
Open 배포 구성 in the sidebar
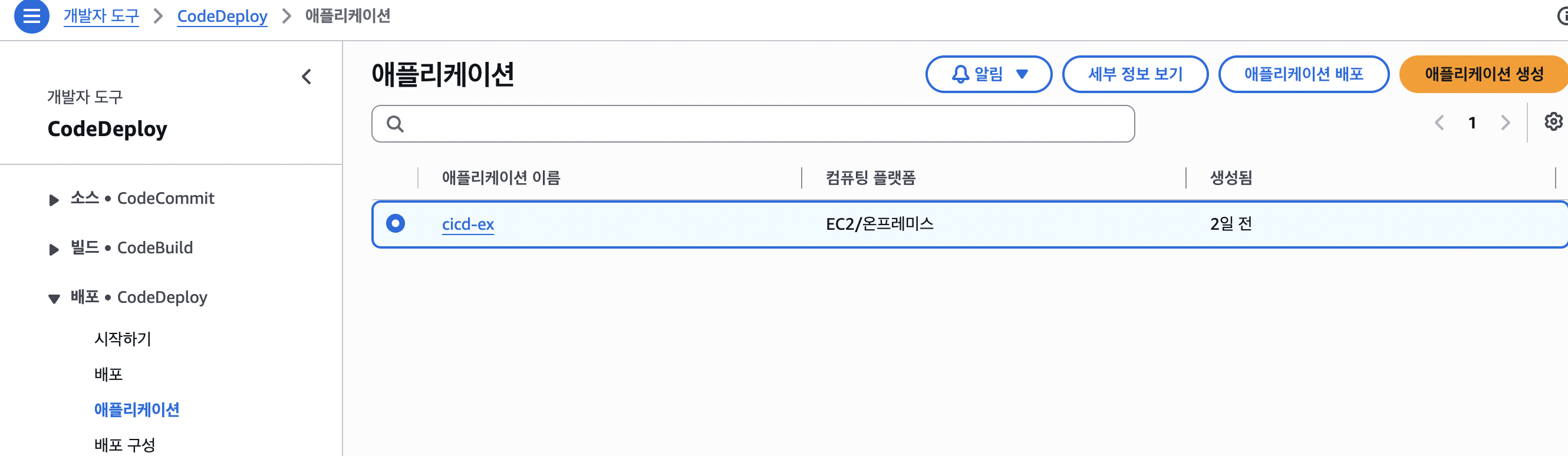click(125, 445)
